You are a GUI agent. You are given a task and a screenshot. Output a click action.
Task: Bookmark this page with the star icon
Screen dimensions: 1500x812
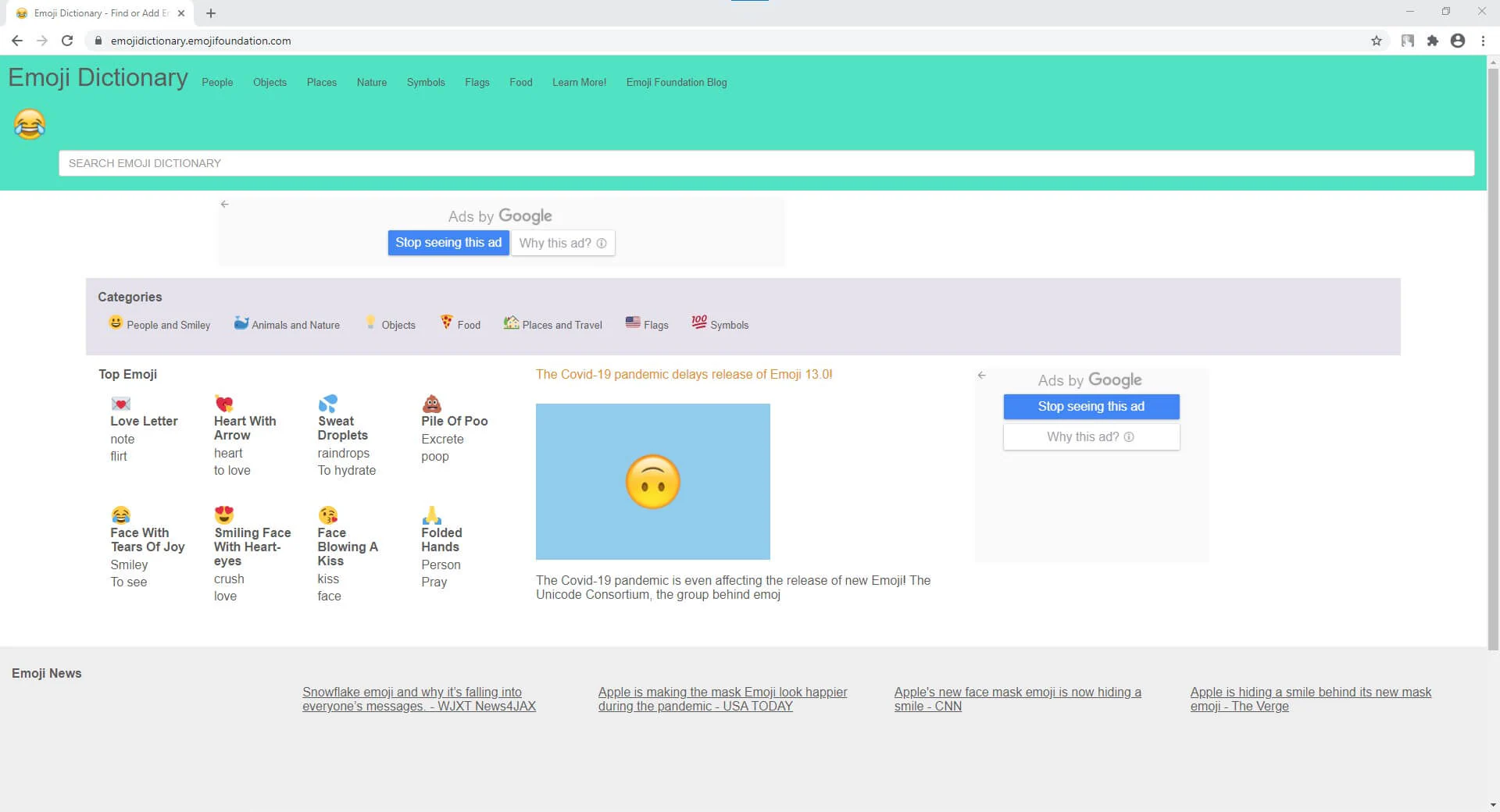[1377, 41]
